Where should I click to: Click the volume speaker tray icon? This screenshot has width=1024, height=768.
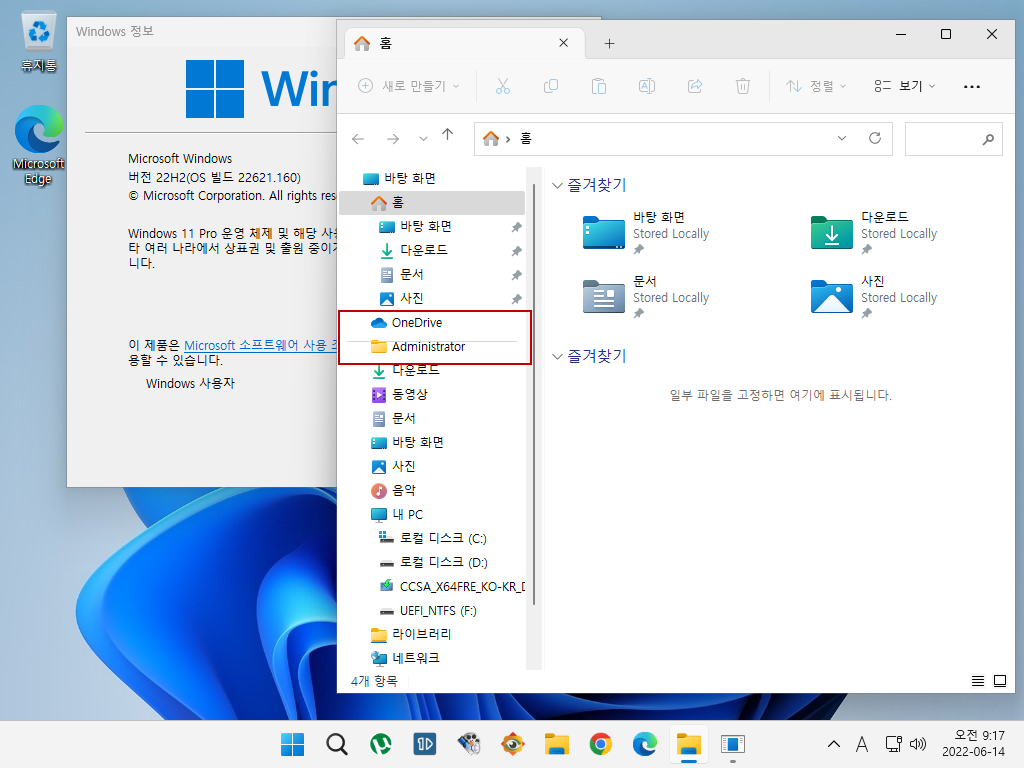coord(918,744)
